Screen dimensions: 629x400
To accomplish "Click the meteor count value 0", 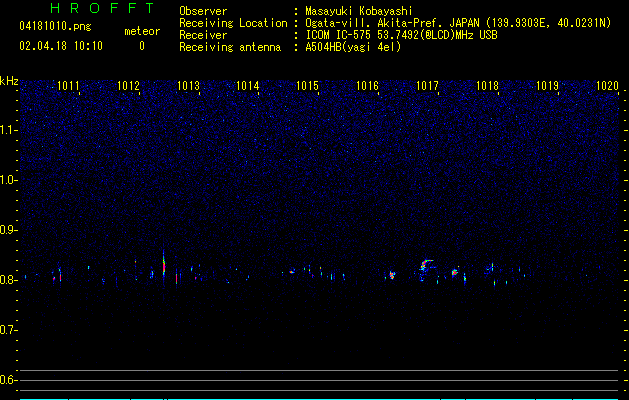I will pos(142,46).
